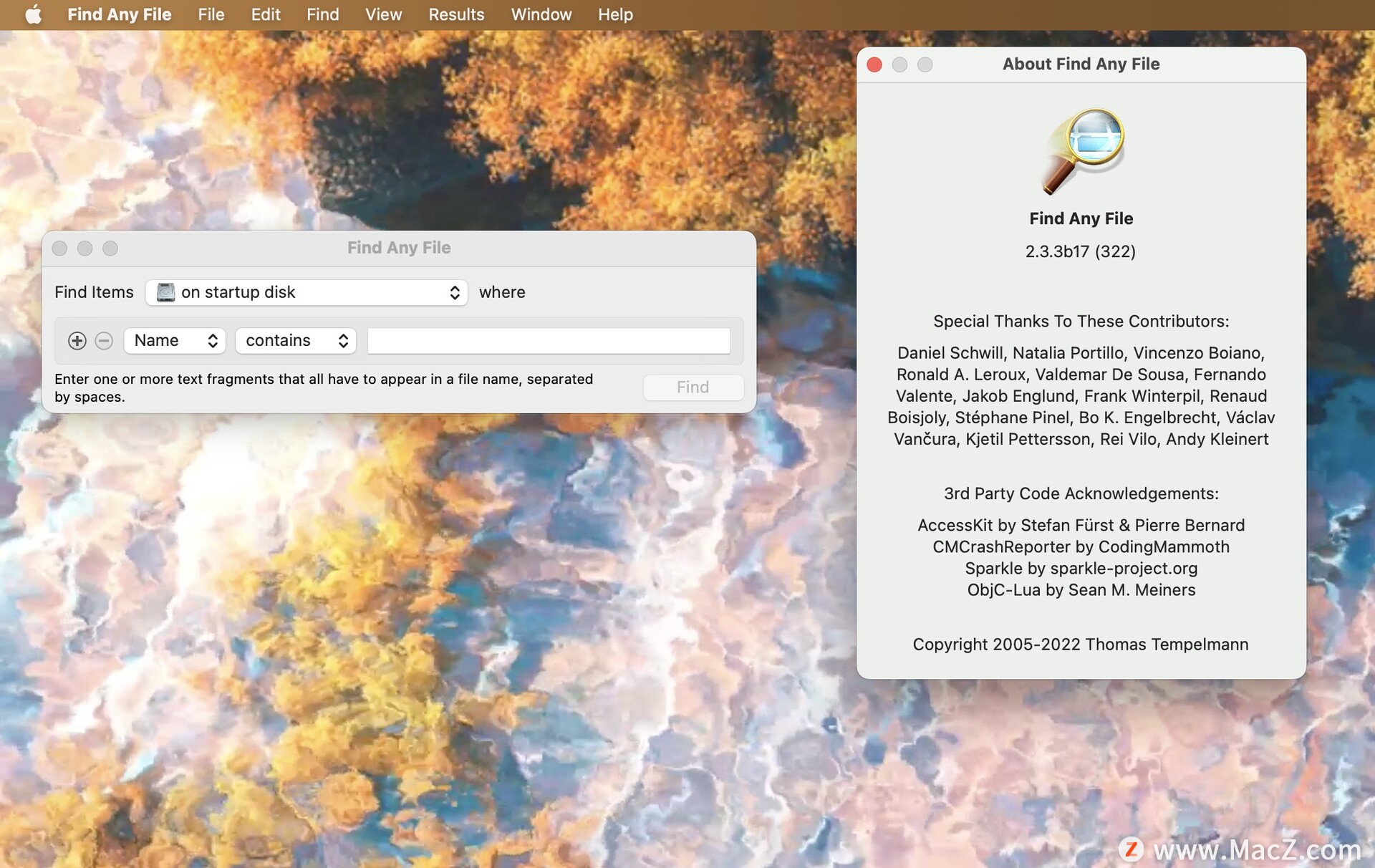Click the startup disk drive icon in Find Items
This screenshot has height=868, width=1375.
click(164, 292)
